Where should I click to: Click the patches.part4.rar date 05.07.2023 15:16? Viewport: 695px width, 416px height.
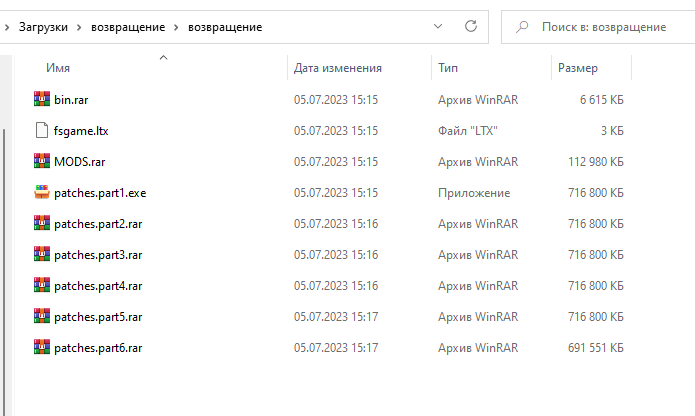(x=336, y=286)
